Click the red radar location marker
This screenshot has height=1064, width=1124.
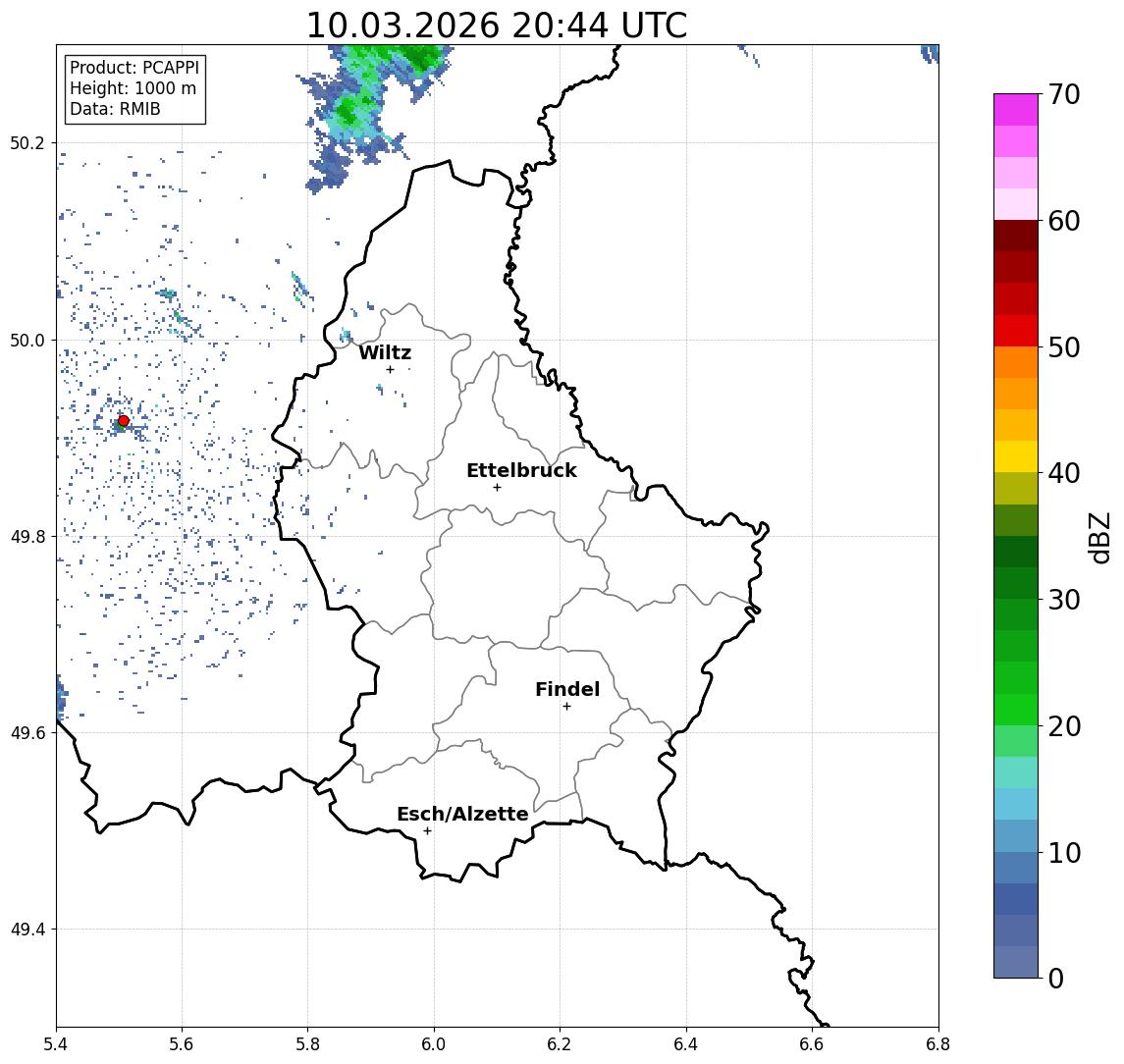[124, 421]
